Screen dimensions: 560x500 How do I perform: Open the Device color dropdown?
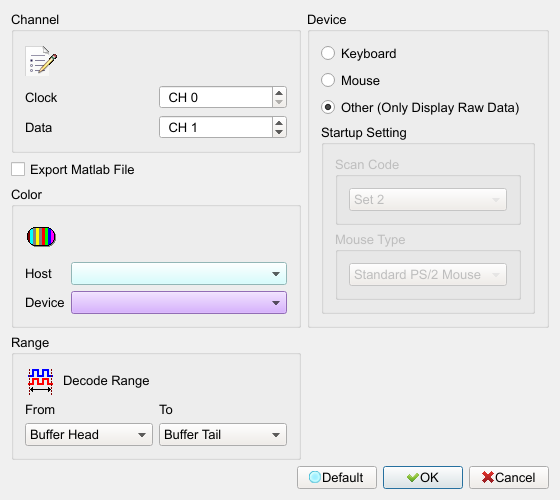[179, 303]
